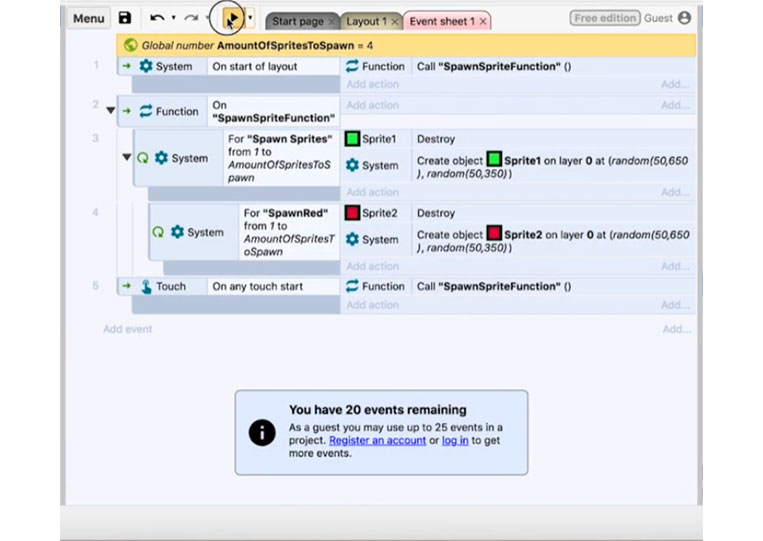763x541 pixels.
Task: Click the green Sprite1 icon on Destroy row
Action: tap(352, 139)
